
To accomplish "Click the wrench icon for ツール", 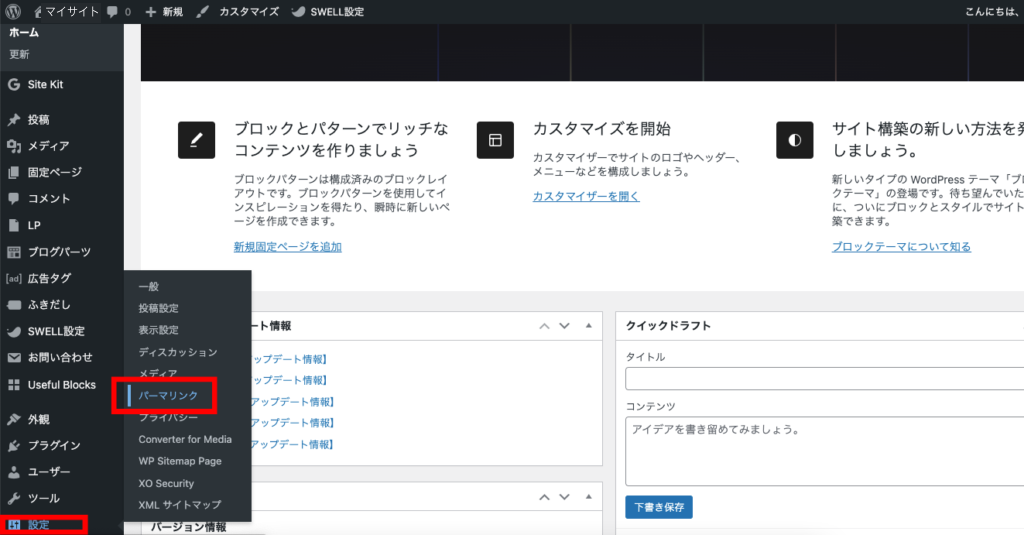I will click(x=14, y=498).
